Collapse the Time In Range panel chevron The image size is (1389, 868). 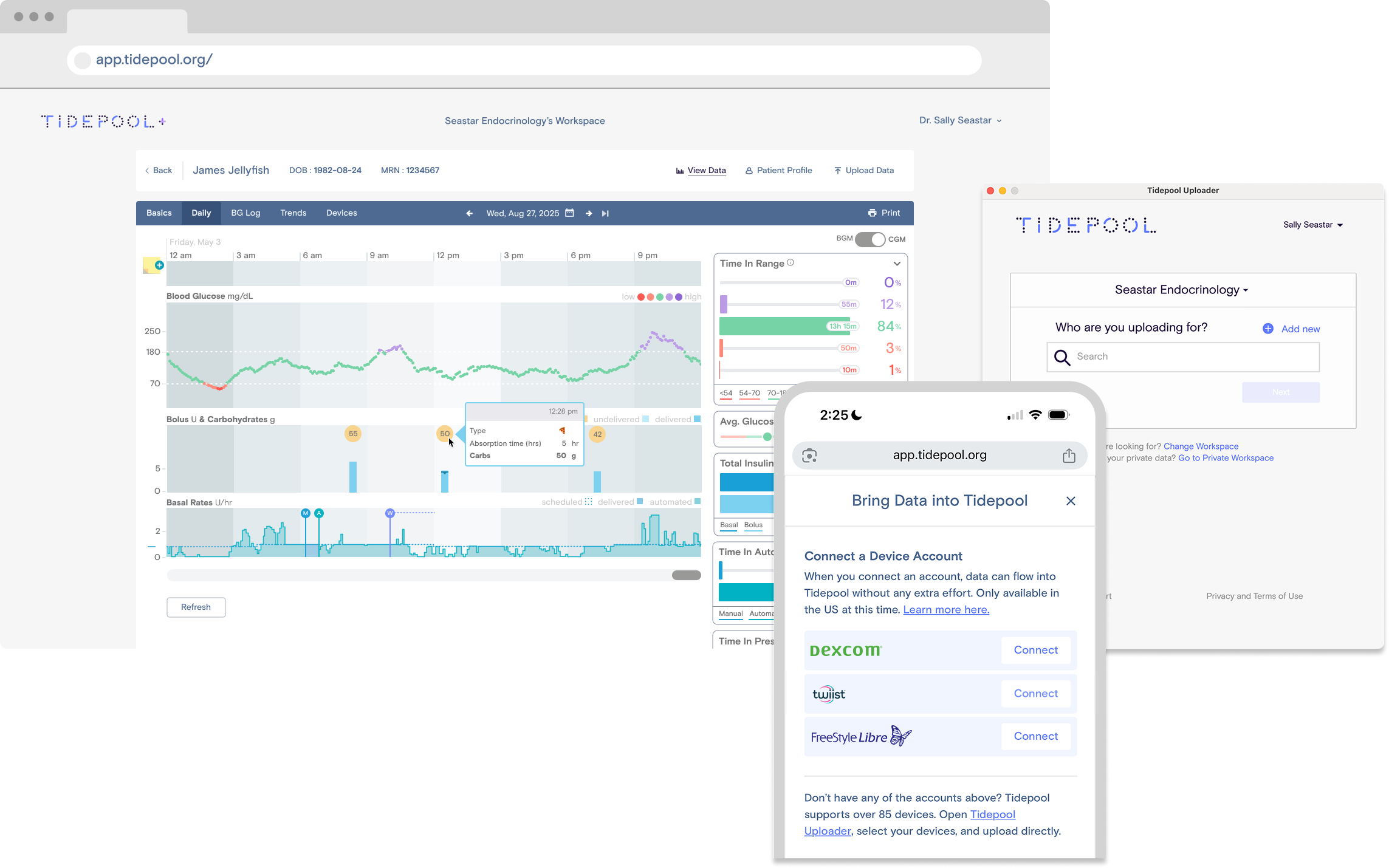[897, 264]
